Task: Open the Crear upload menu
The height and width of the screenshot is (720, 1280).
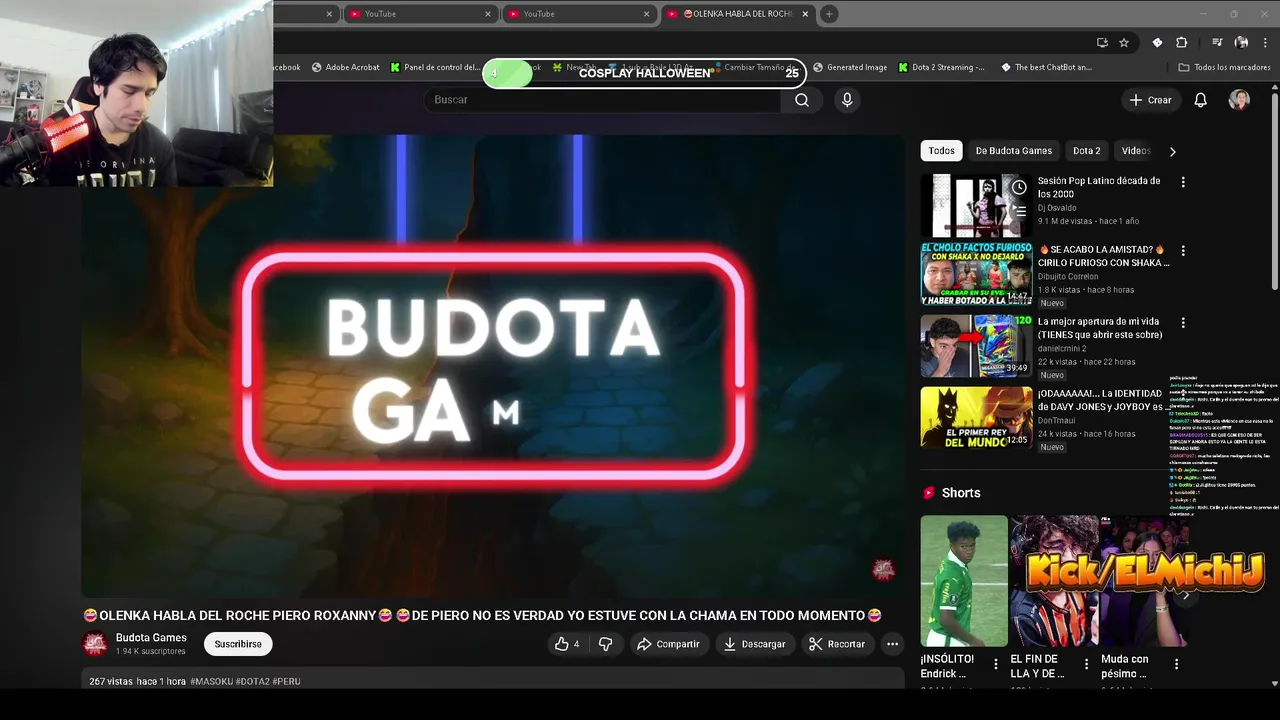Action: pos(1150,100)
